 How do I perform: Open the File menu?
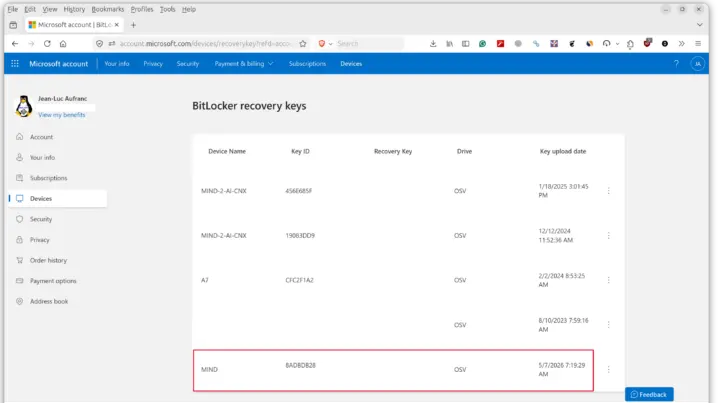pos(12,9)
